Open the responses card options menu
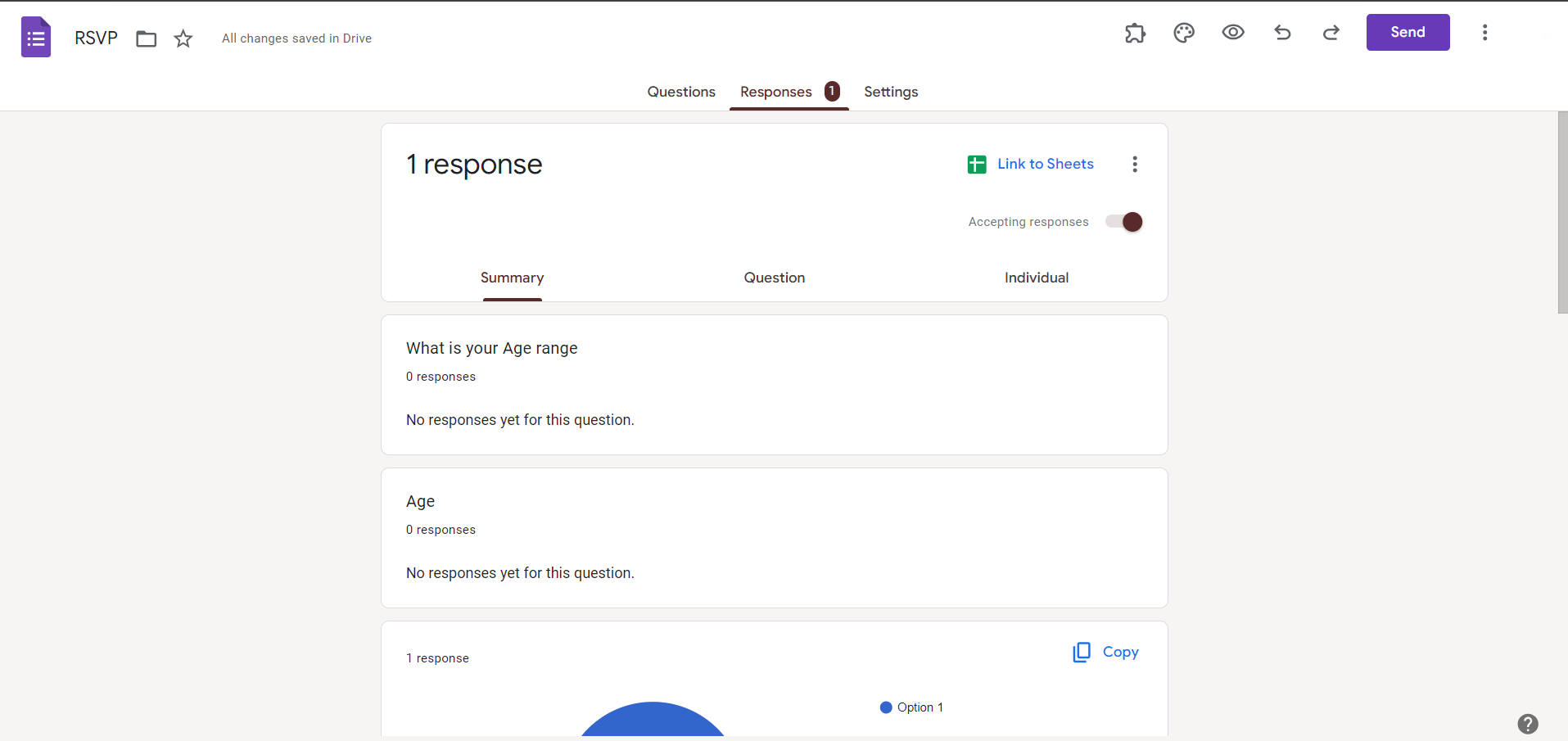The height and width of the screenshot is (741, 1568). click(x=1135, y=164)
